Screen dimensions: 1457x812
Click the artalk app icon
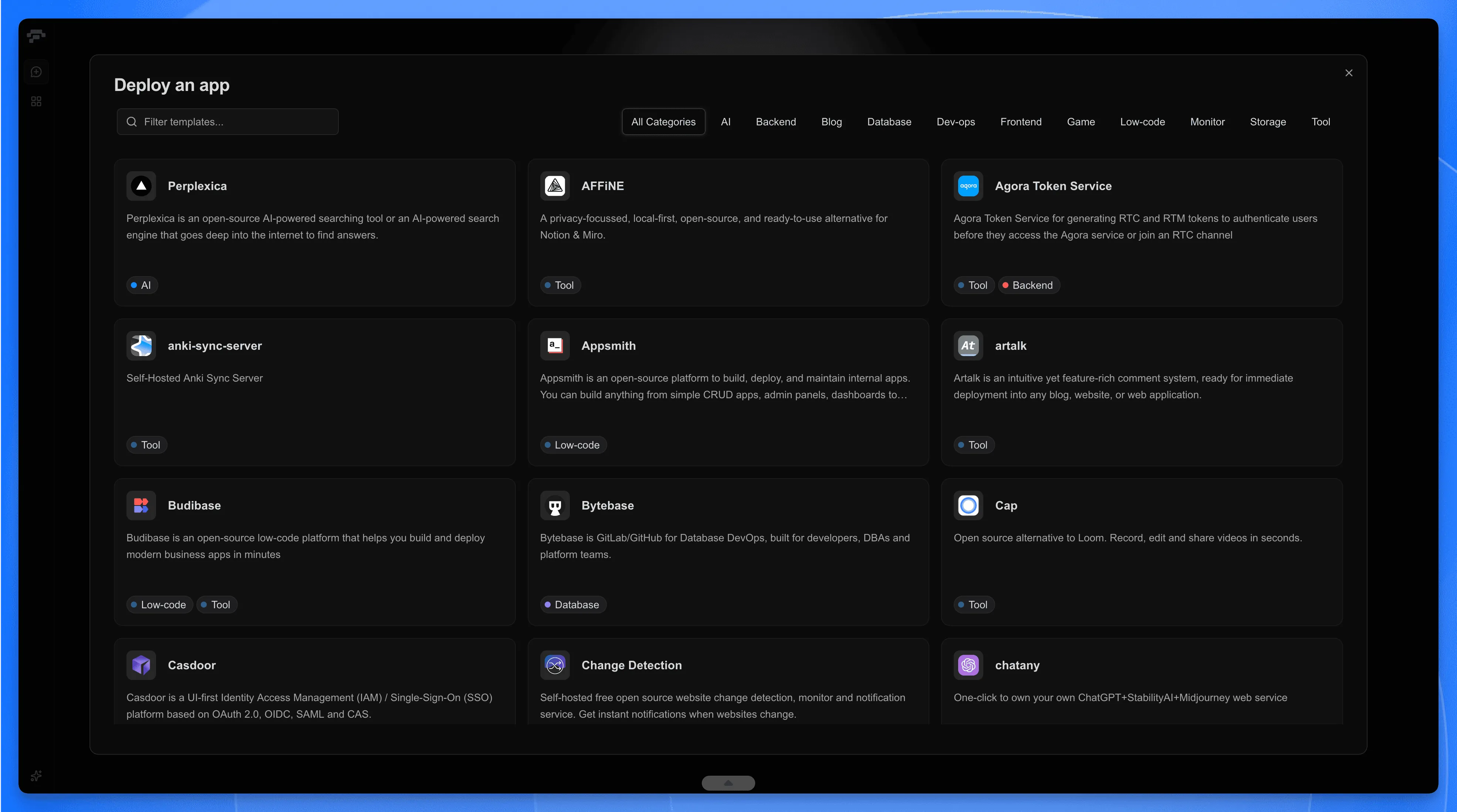pos(968,345)
